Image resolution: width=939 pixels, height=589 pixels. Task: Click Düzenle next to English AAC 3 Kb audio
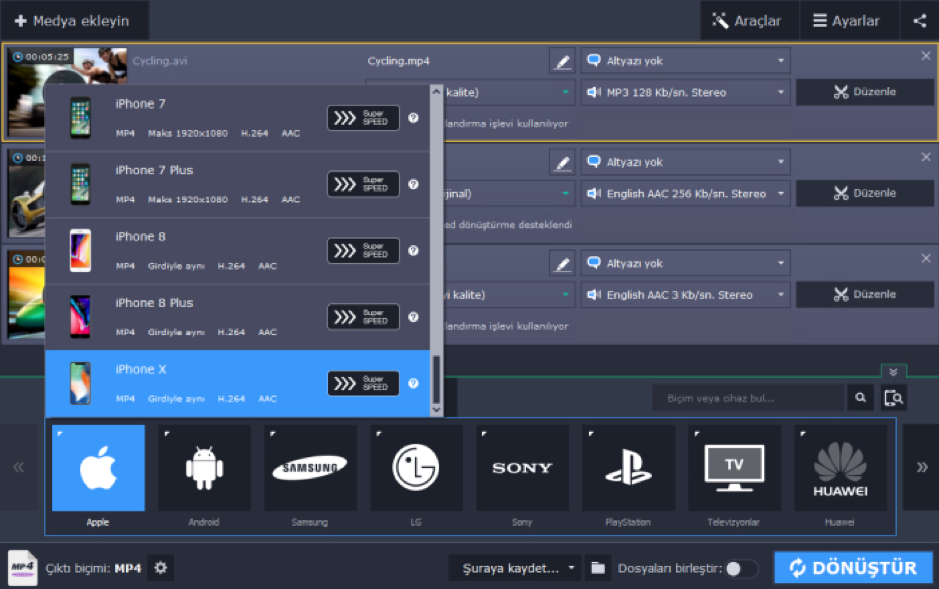point(865,294)
